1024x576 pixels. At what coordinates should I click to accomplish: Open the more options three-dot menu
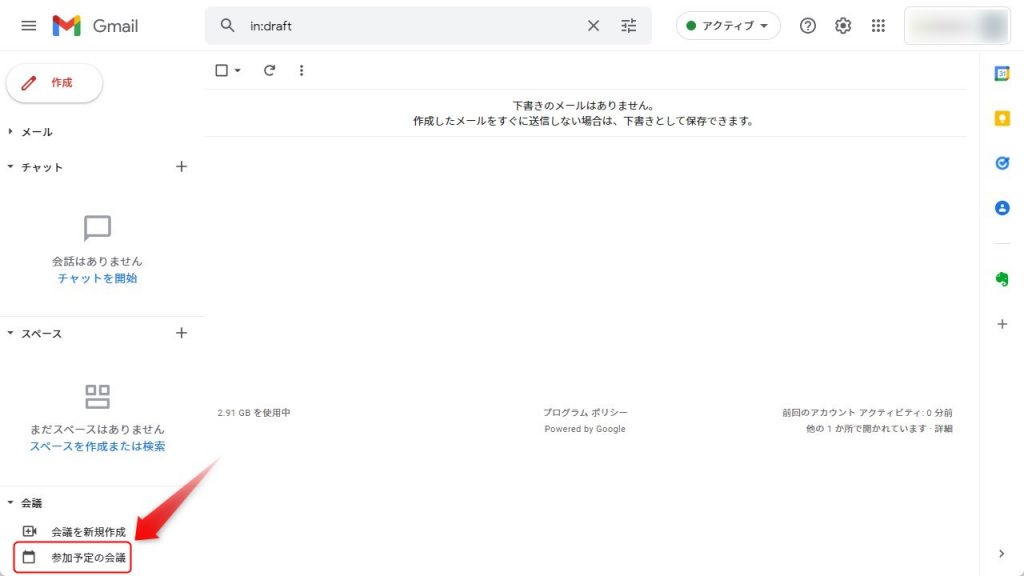click(x=301, y=70)
